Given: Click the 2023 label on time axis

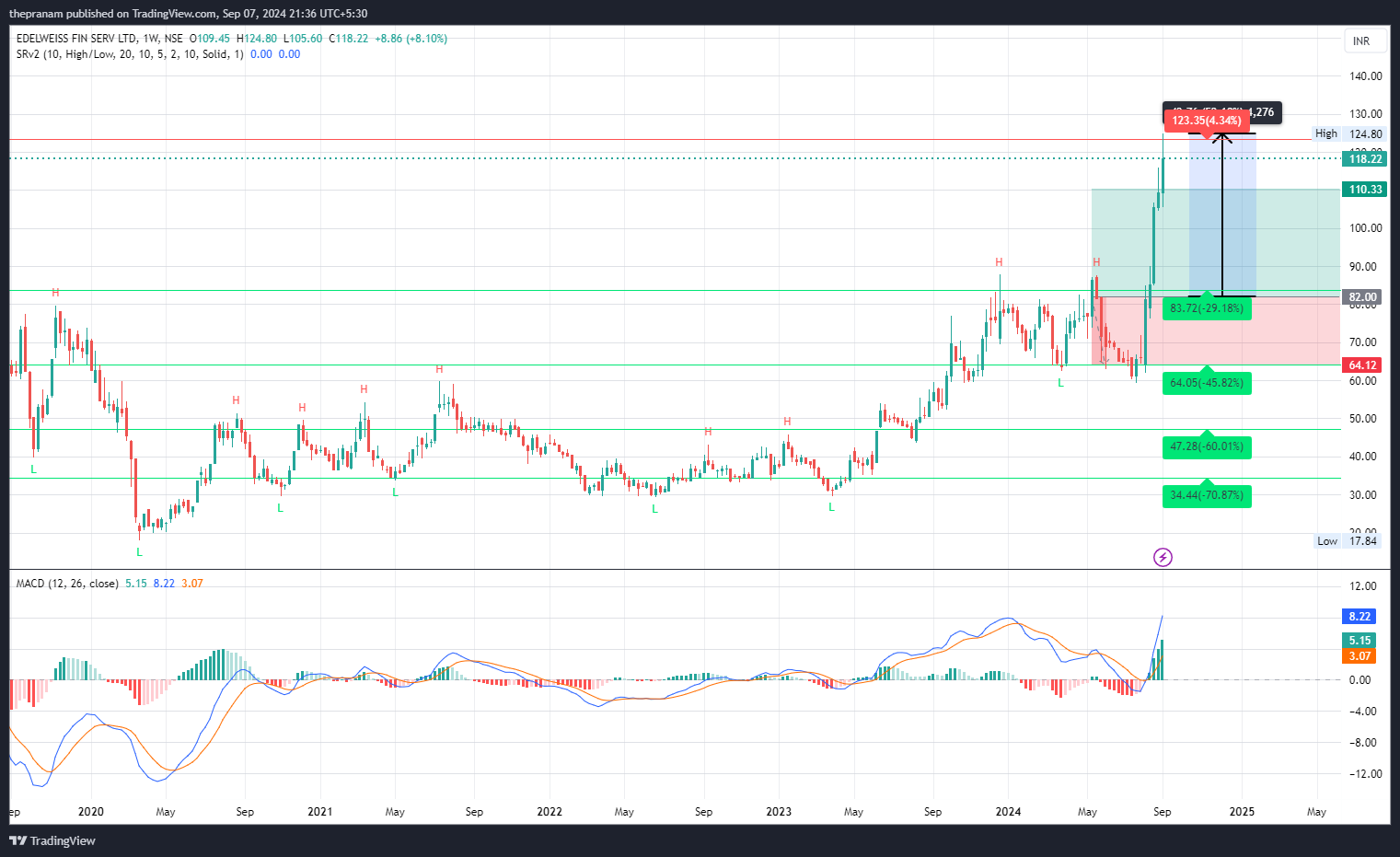Looking at the screenshot, I should pyautogui.click(x=779, y=812).
